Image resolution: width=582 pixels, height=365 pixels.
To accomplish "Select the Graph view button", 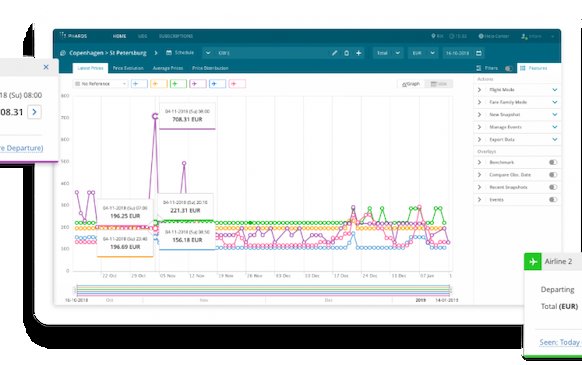I will [x=411, y=84].
